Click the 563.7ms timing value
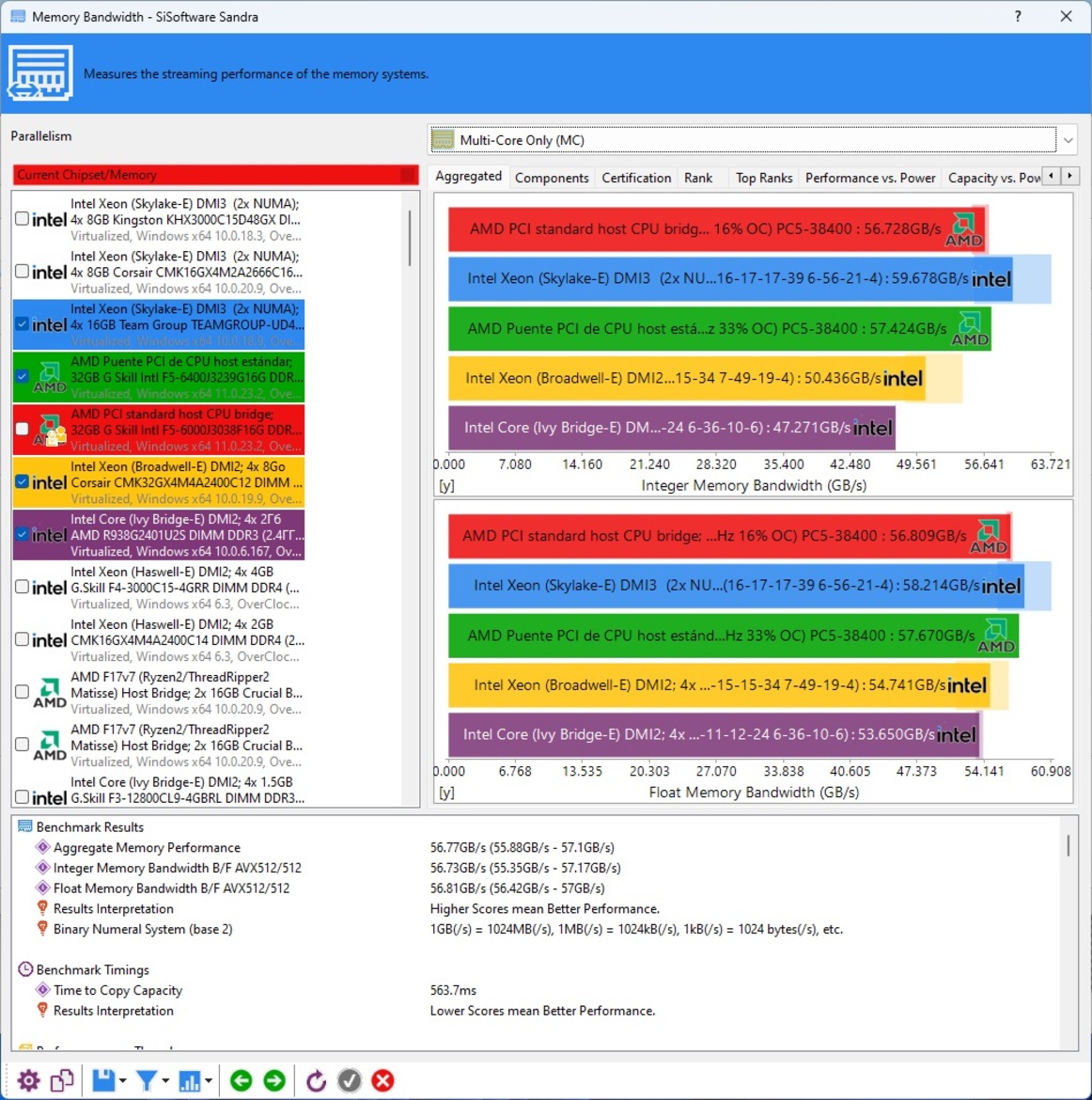The height and width of the screenshot is (1100, 1092). pyautogui.click(x=453, y=990)
